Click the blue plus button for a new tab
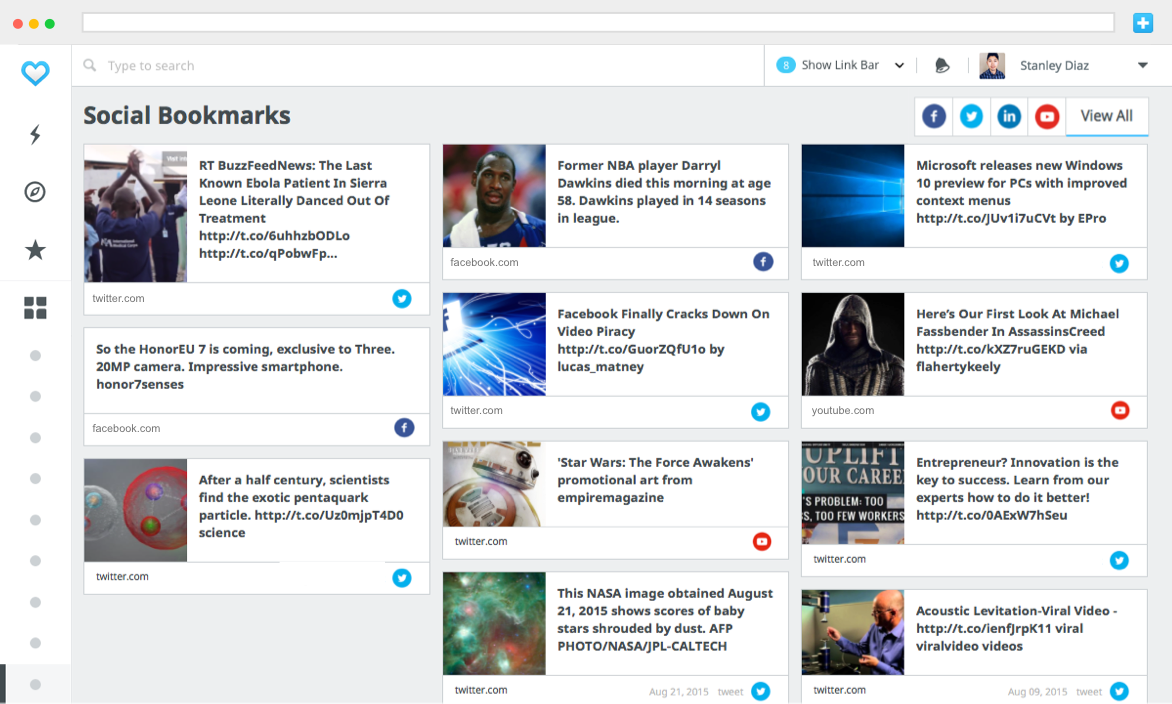1172x704 pixels. (x=1143, y=21)
